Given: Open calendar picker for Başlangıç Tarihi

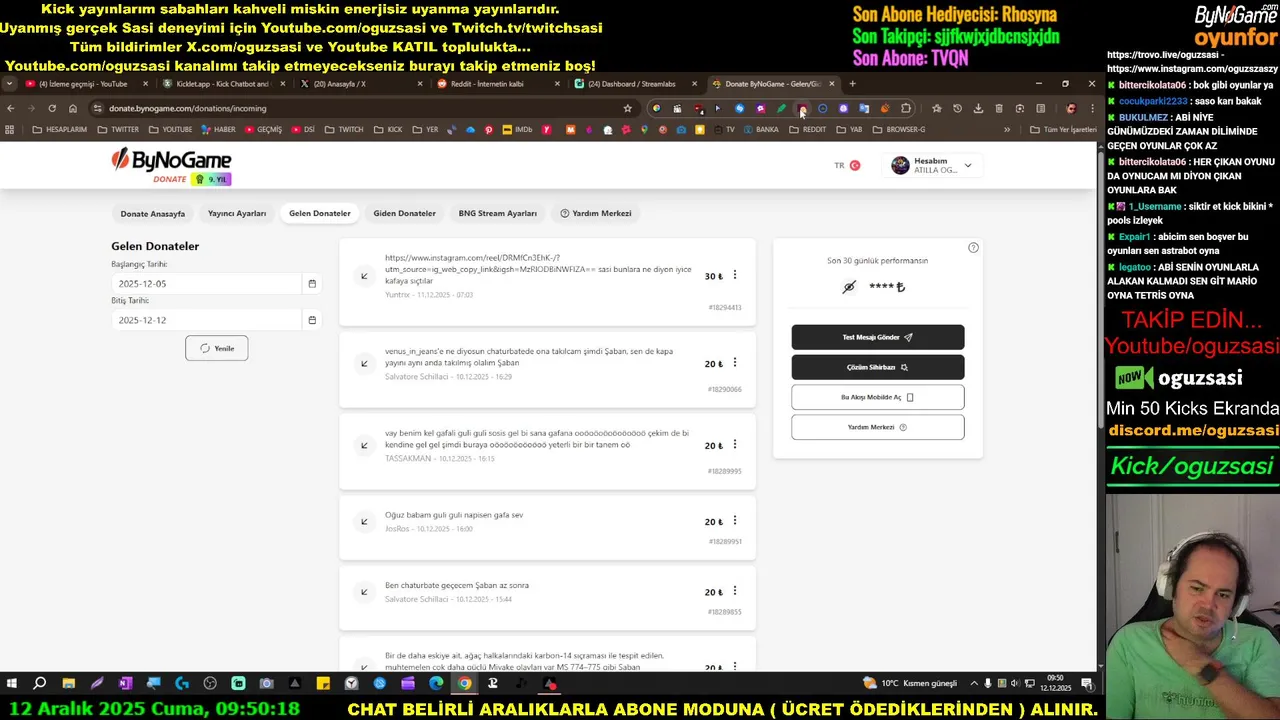Looking at the screenshot, I should (312, 284).
